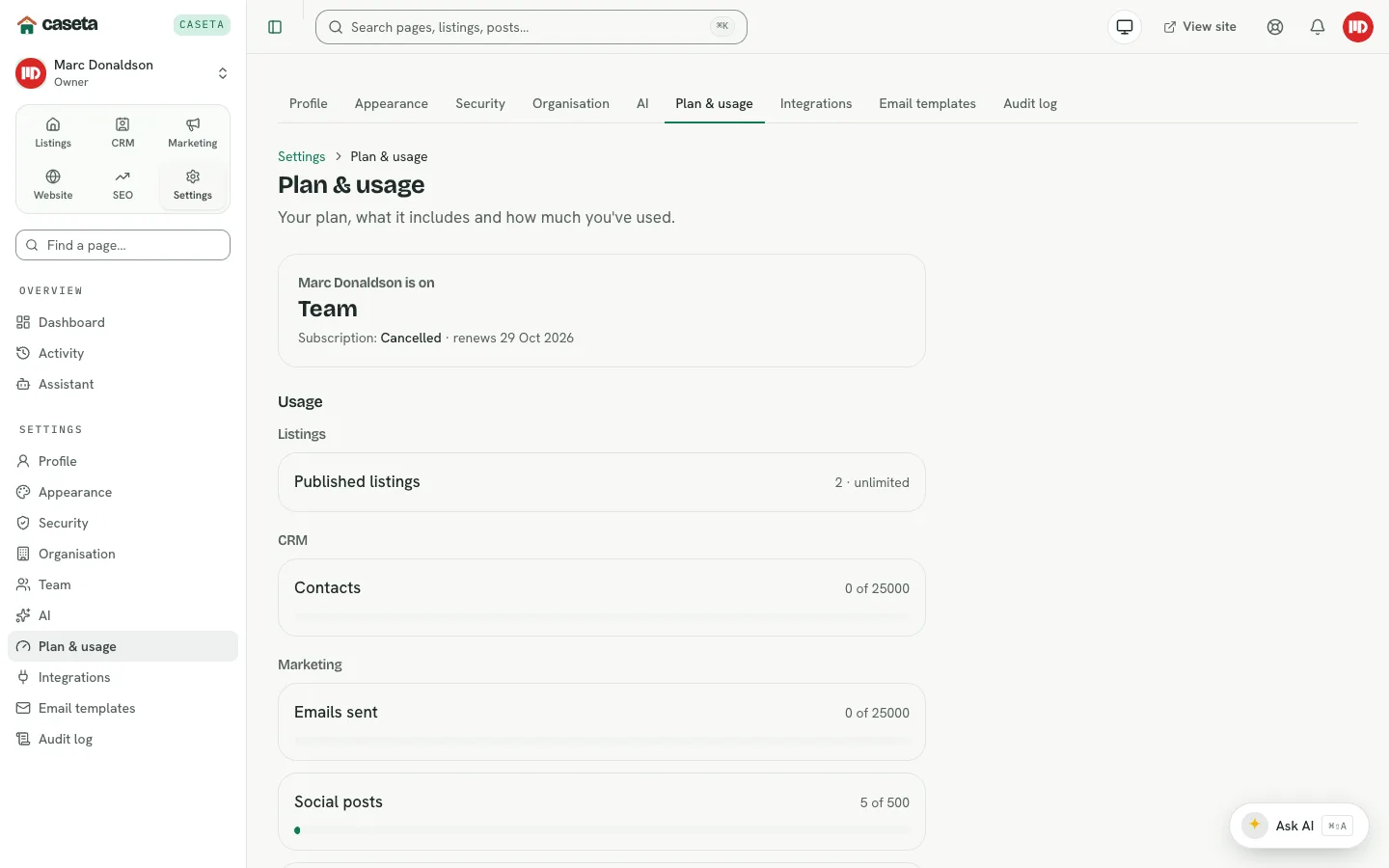Switch to the Profile tab

[309, 103]
